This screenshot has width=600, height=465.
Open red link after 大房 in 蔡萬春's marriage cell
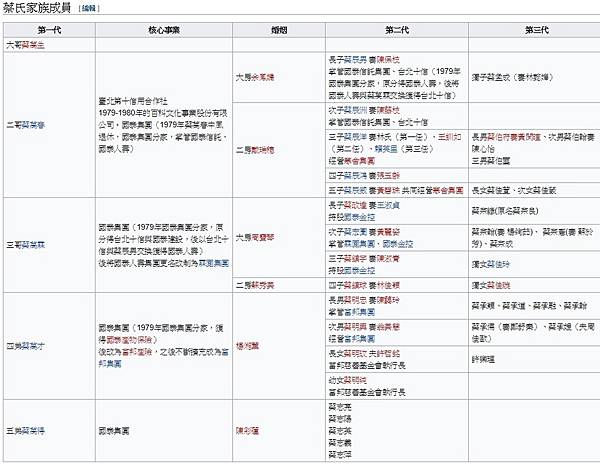pyautogui.click(x=262, y=77)
